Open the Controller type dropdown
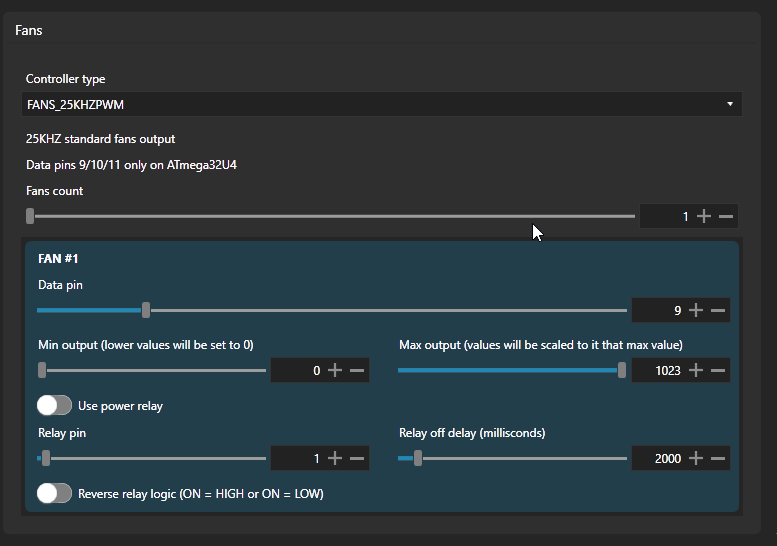 point(380,104)
